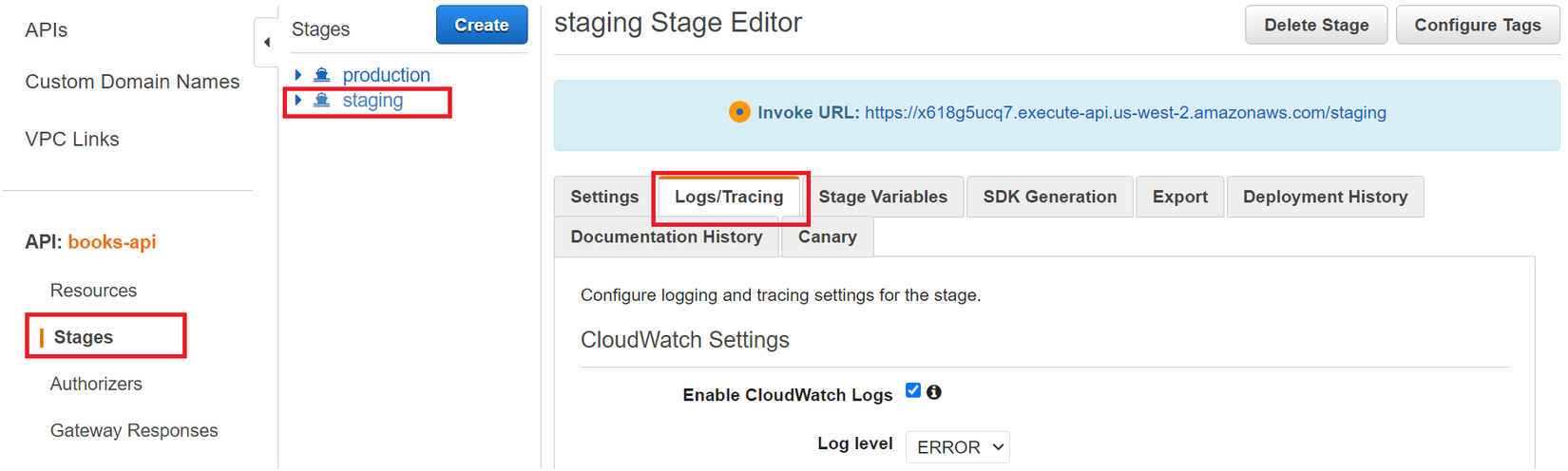The image size is (1568, 471).
Task: Click the staging stage icon
Action: [322, 101]
